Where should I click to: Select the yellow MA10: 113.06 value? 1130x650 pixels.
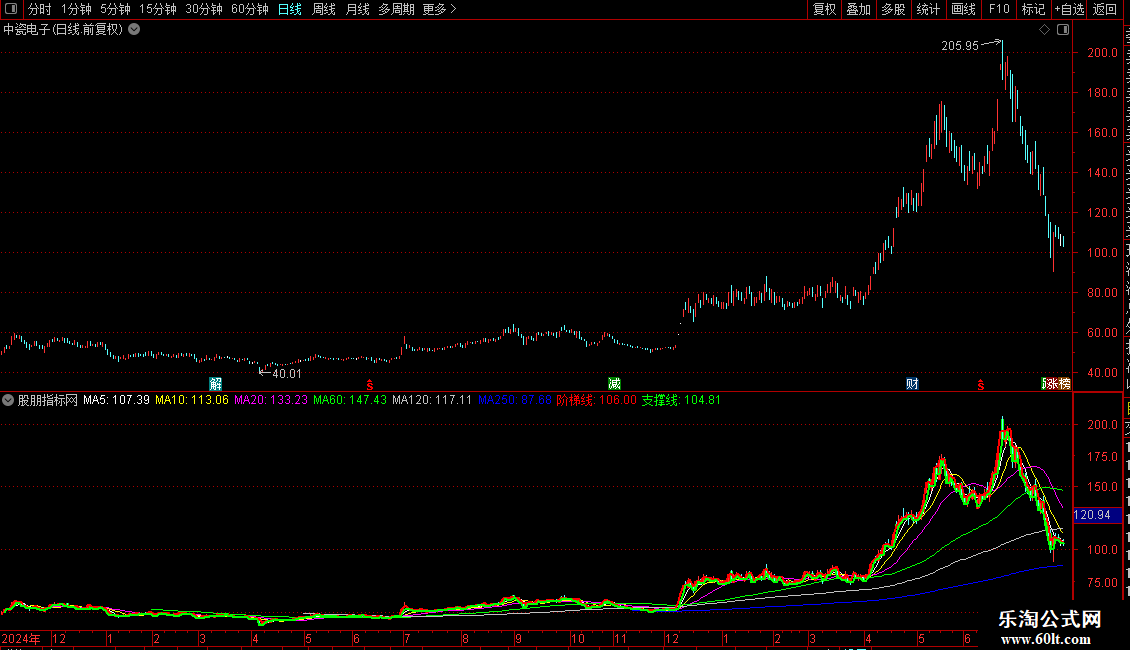pos(192,400)
